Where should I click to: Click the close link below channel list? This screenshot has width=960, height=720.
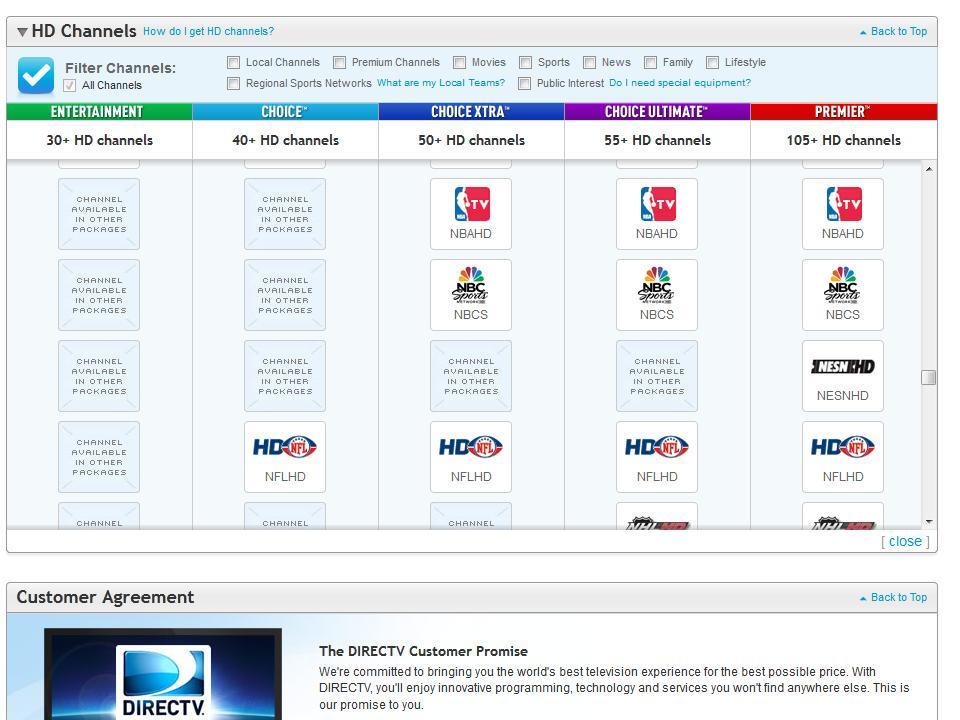[x=904, y=541]
